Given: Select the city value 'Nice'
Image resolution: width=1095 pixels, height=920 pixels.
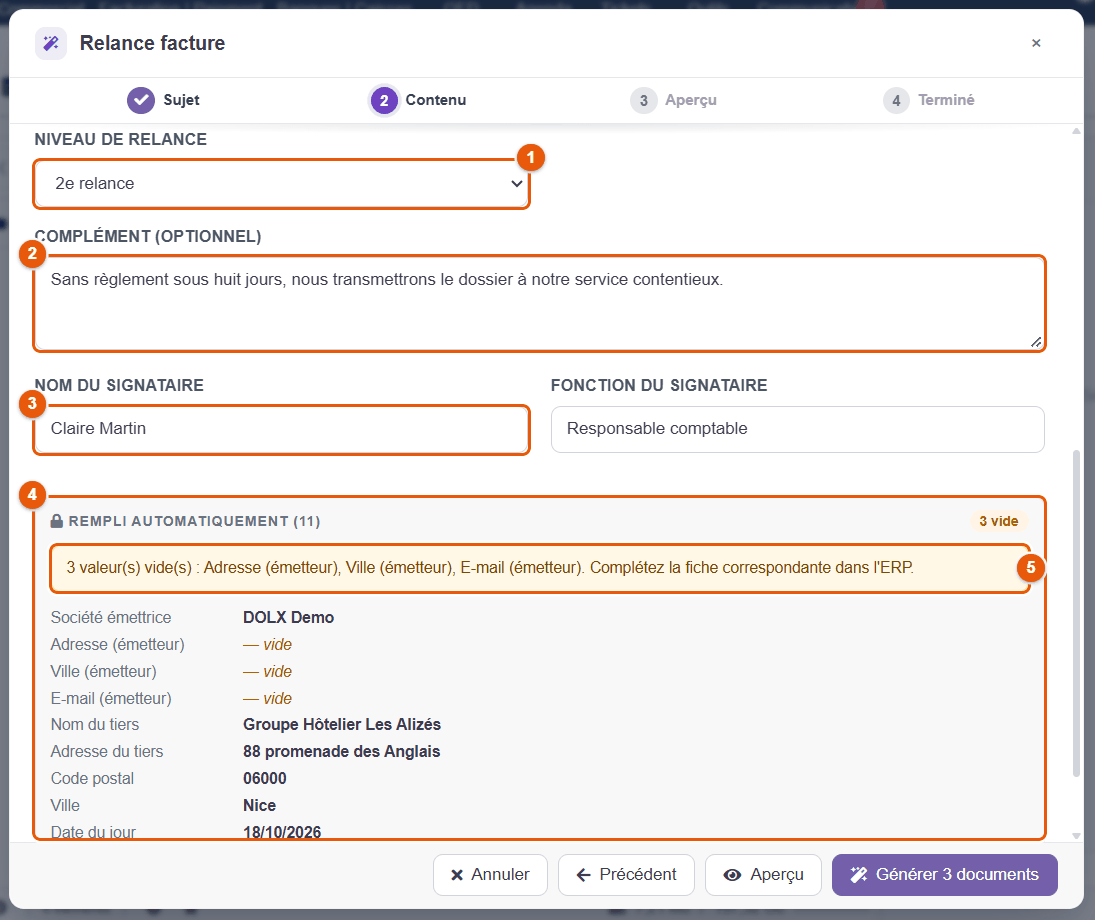Looking at the screenshot, I should click(260, 805).
